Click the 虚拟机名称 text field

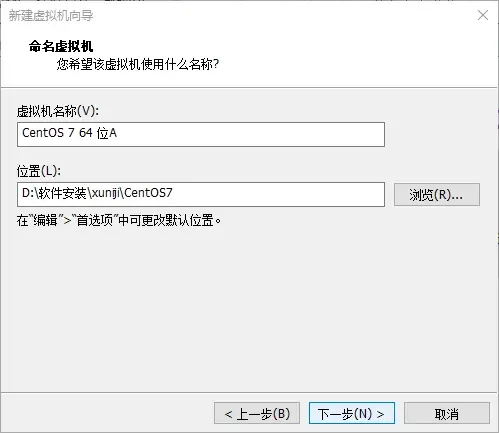click(201, 134)
